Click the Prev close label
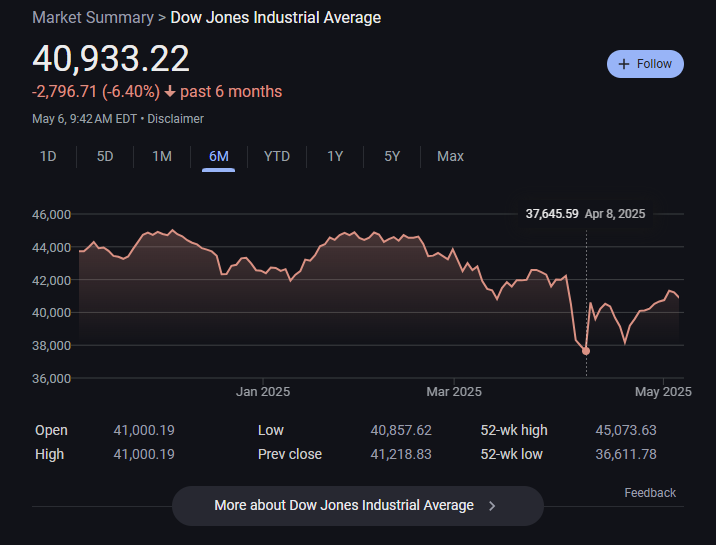Screen dimensions: 716x545 [x=290, y=455]
